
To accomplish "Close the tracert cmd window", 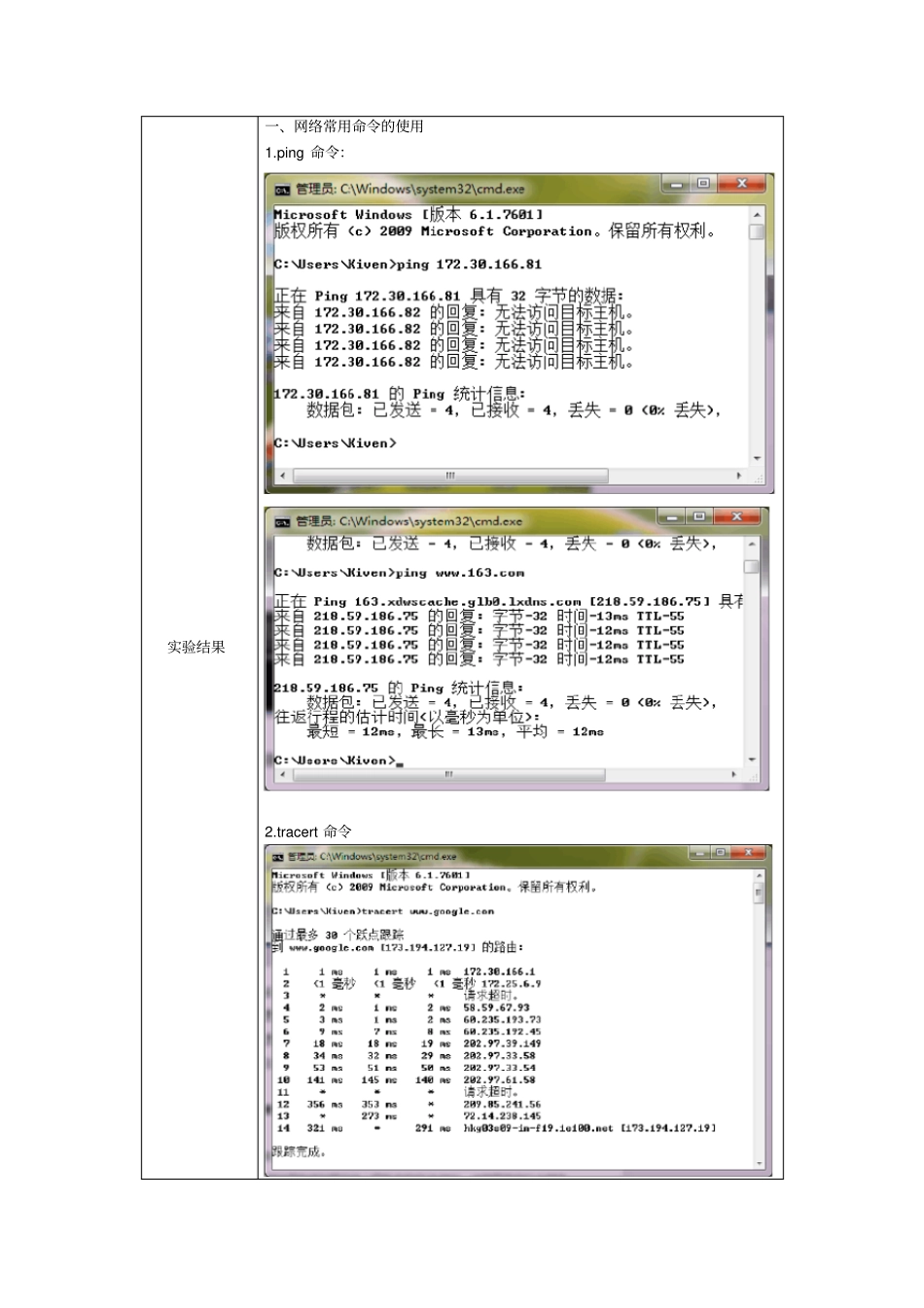I will pyautogui.click(x=749, y=853).
